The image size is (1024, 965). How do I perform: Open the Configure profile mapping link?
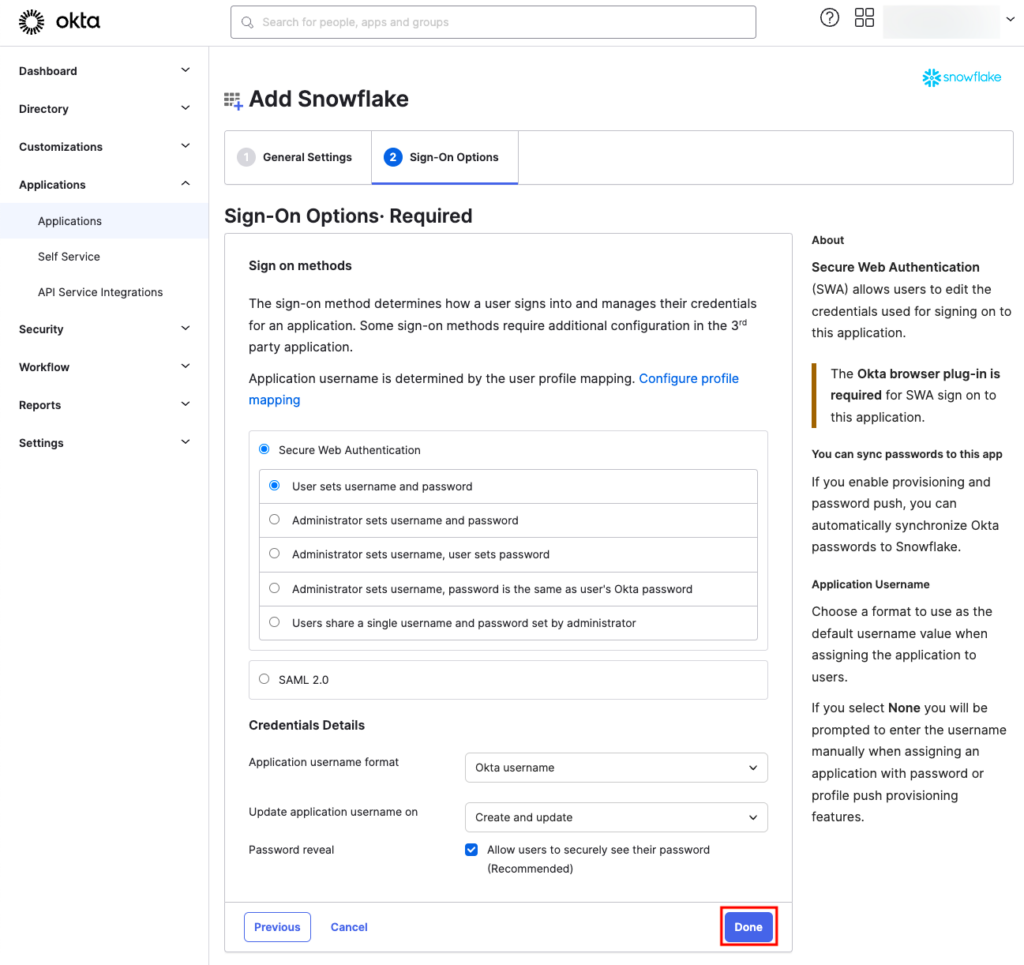[689, 378]
